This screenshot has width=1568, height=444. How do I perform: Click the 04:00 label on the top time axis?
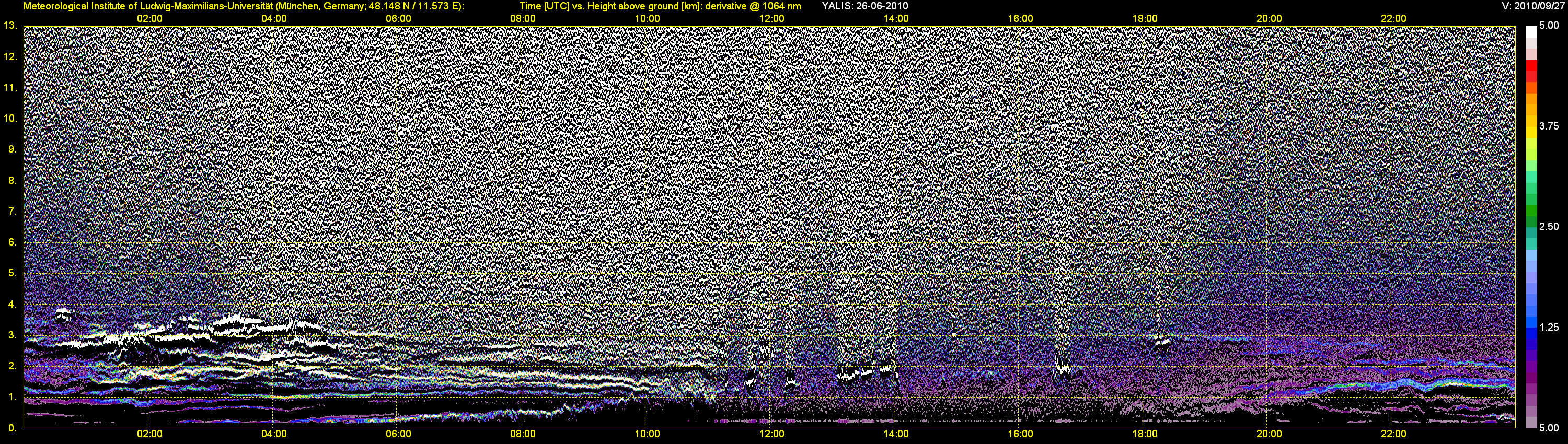point(274,19)
